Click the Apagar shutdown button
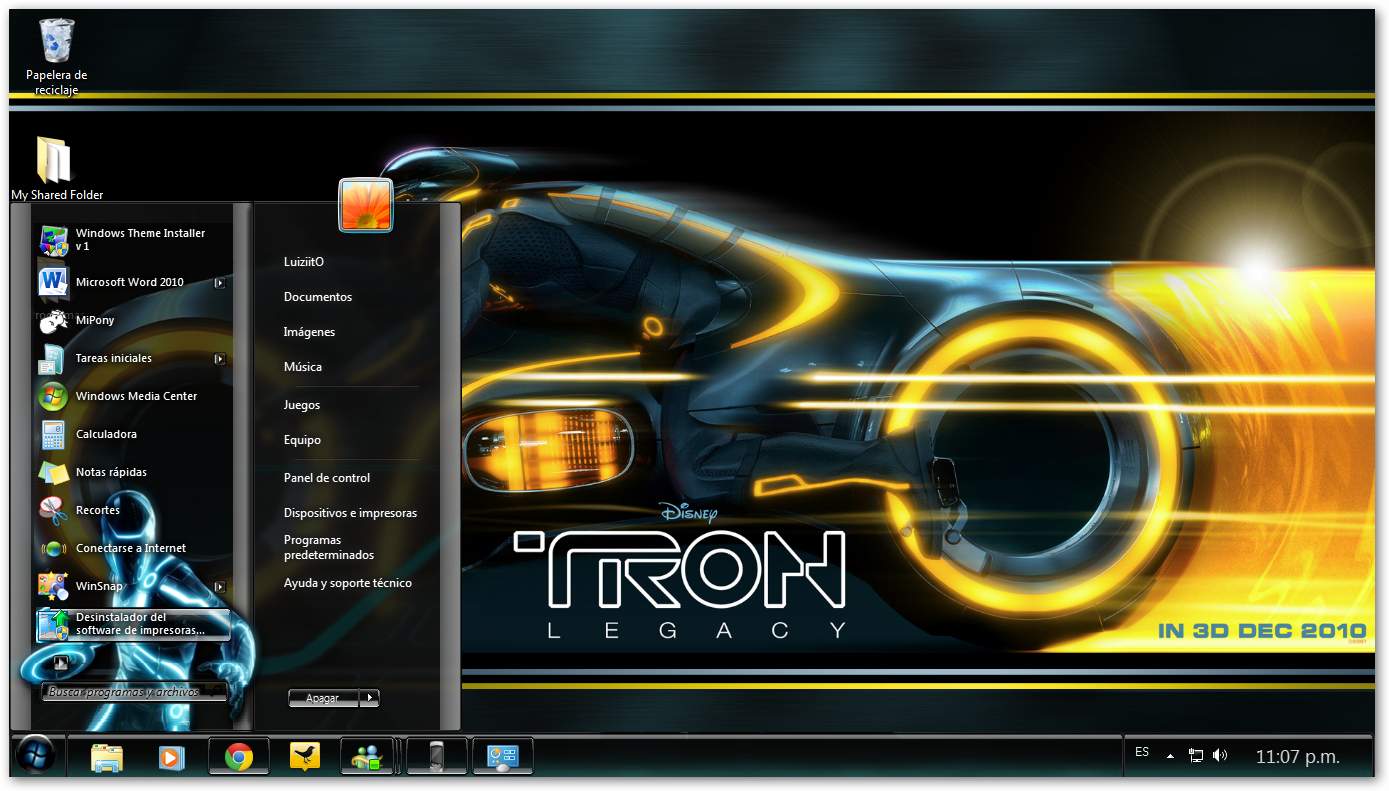The image size is (1389, 791). tap(324, 698)
